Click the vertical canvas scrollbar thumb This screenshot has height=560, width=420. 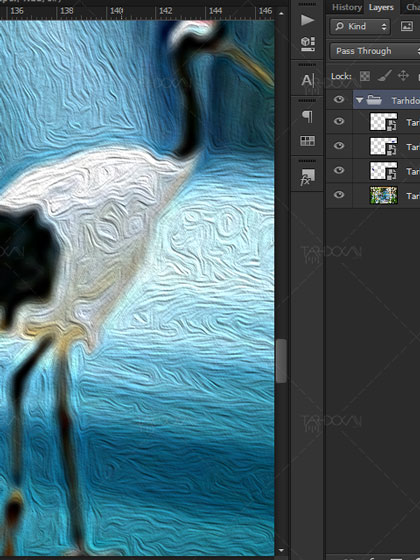[281, 361]
